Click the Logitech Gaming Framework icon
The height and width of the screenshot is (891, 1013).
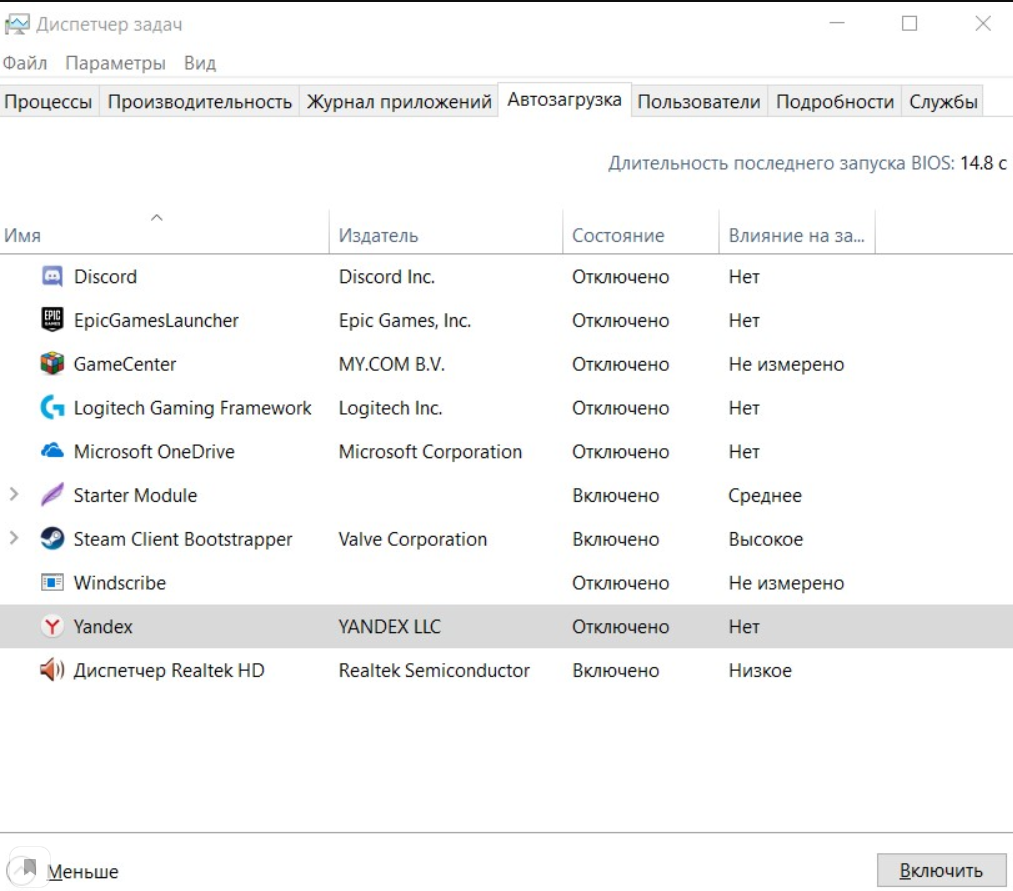(x=52, y=408)
